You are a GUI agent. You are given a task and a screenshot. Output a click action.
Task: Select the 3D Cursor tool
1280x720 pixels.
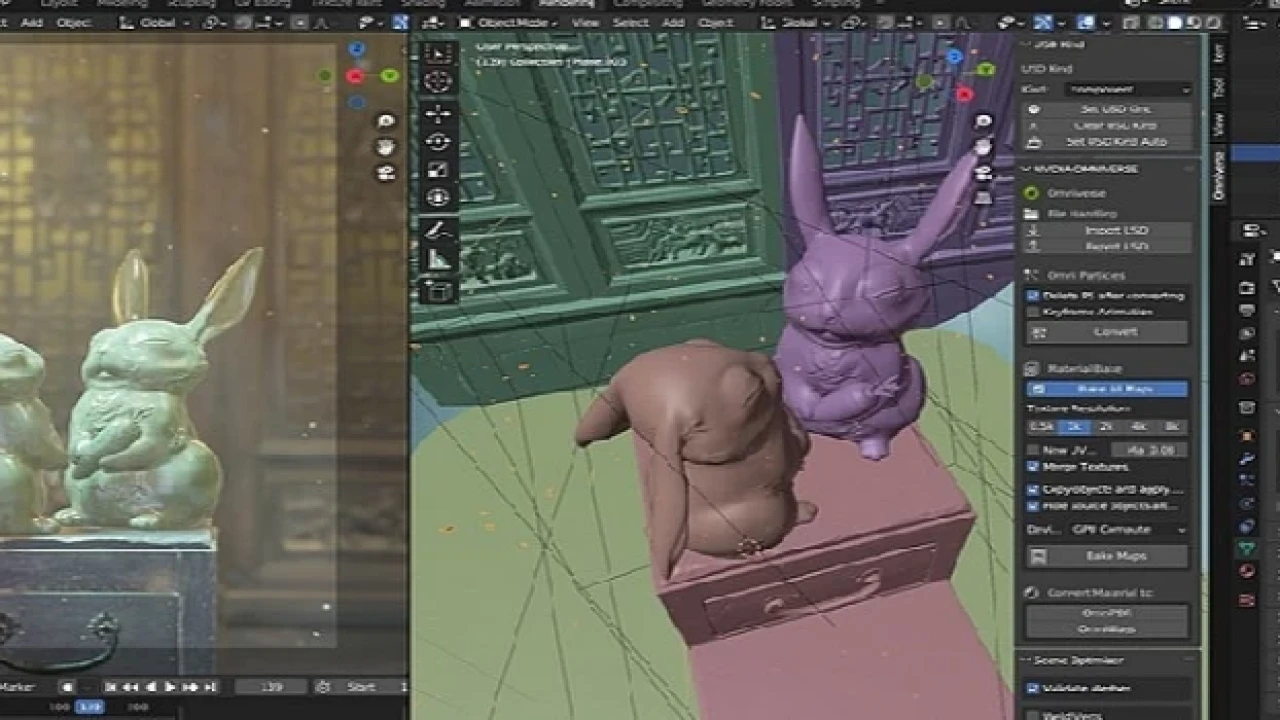438,82
